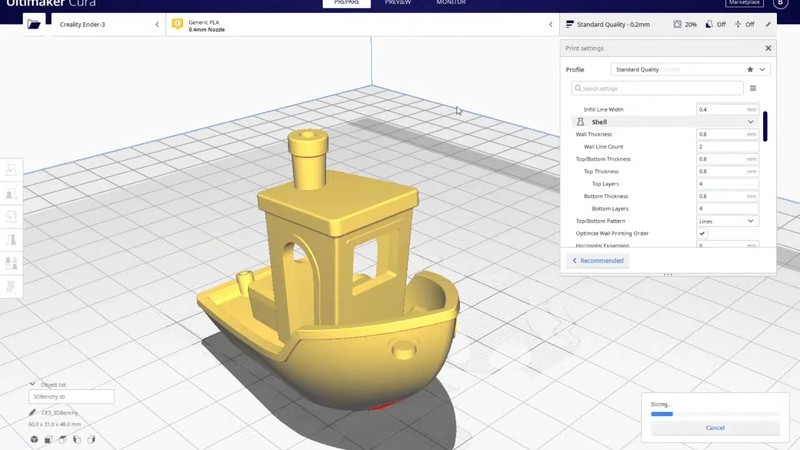
Task: Click the print settings panel scrollbar
Action: point(765,127)
